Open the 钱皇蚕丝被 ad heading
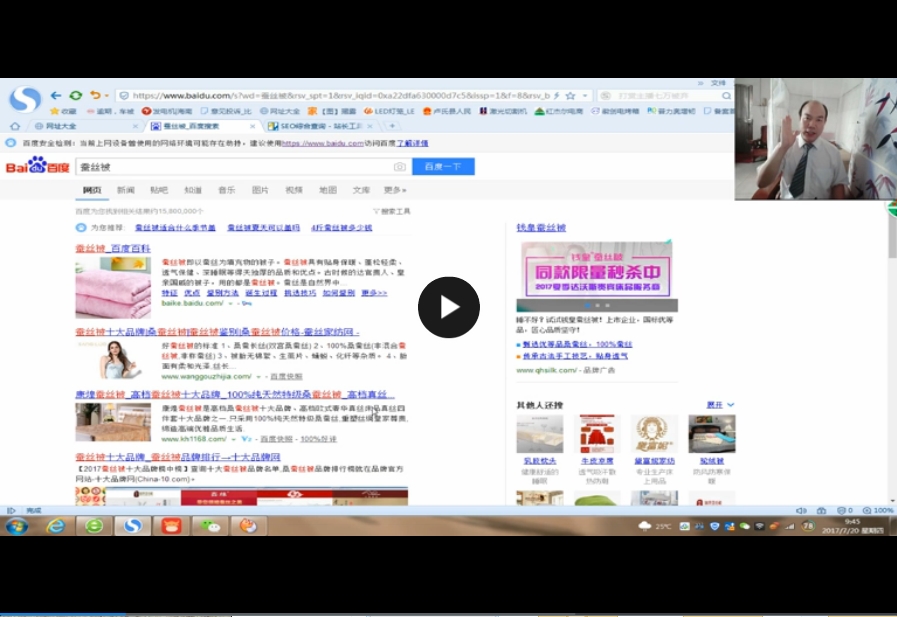The width and height of the screenshot is (897, 617). [x=541, y=227]
